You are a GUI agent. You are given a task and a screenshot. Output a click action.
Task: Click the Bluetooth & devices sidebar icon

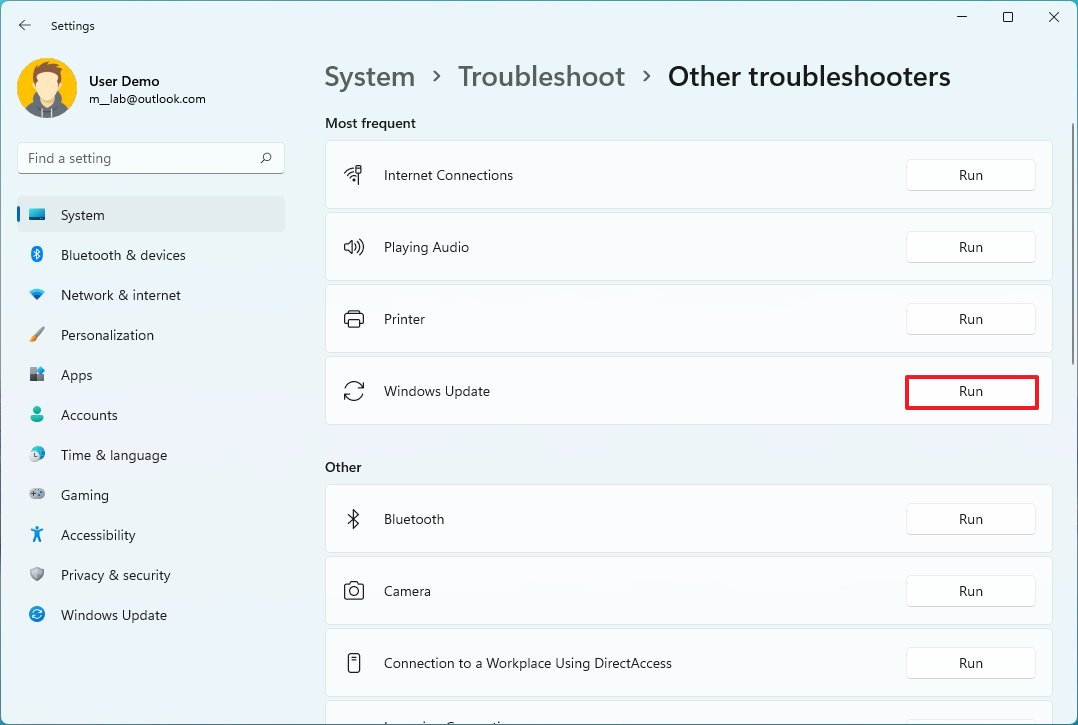[37, 255]
